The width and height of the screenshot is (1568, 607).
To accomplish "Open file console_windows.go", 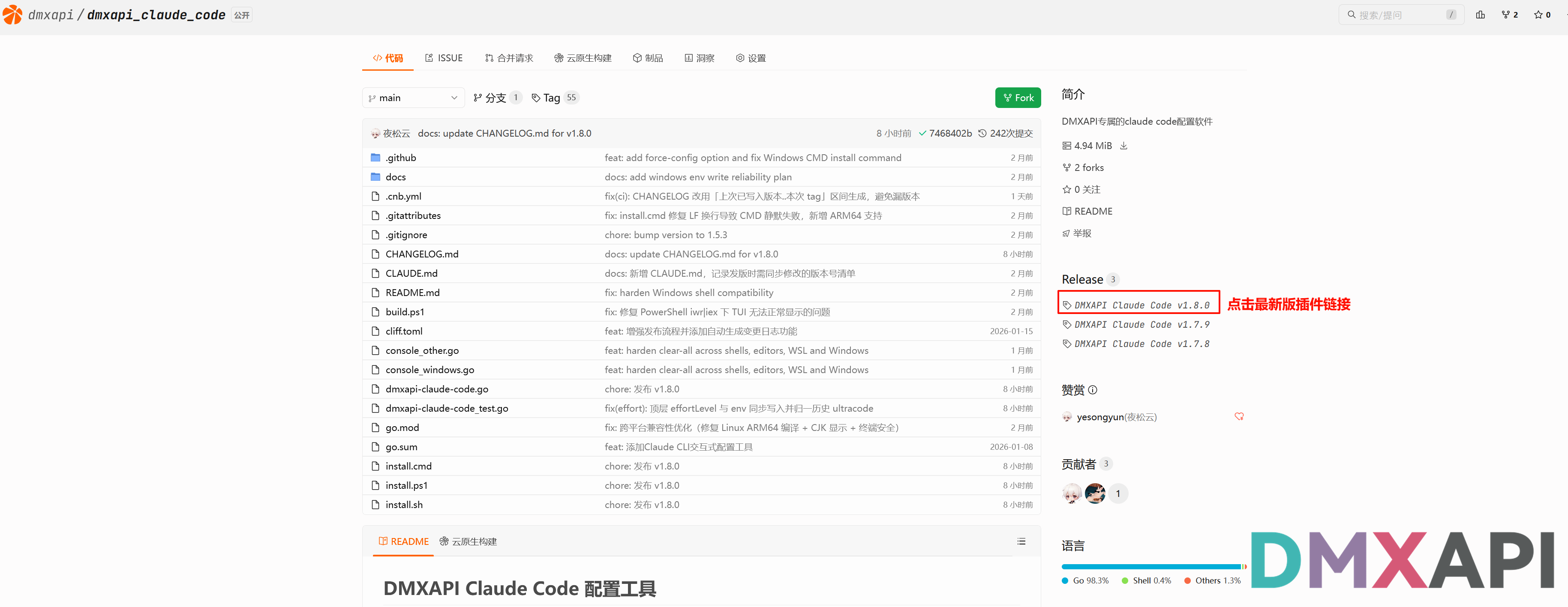I will [430, 370].
